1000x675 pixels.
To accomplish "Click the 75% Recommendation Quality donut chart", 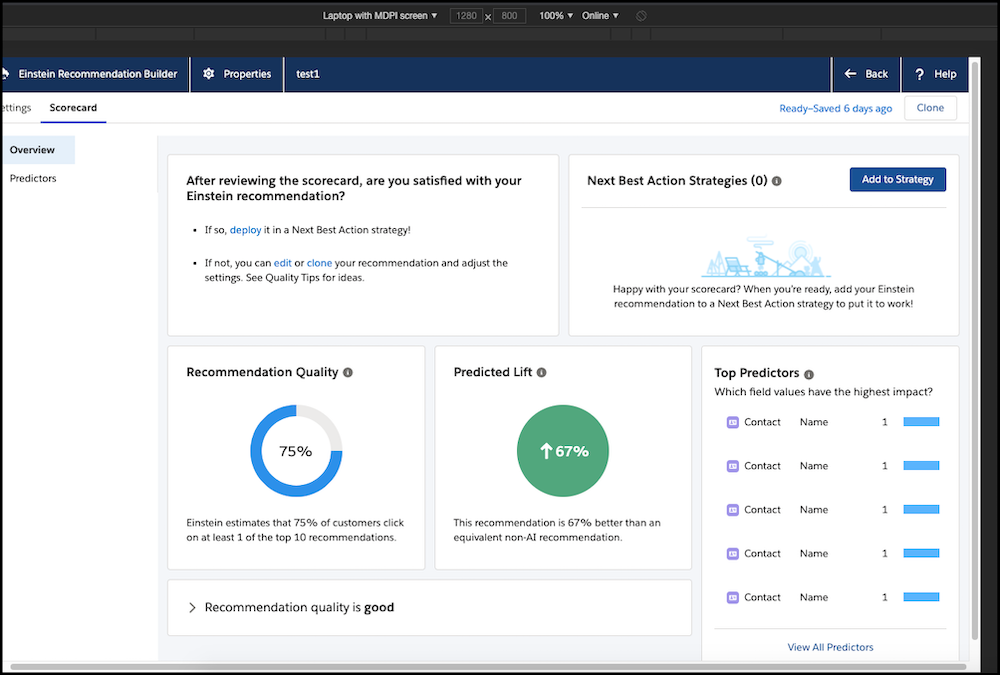I will tap(296, 451).
